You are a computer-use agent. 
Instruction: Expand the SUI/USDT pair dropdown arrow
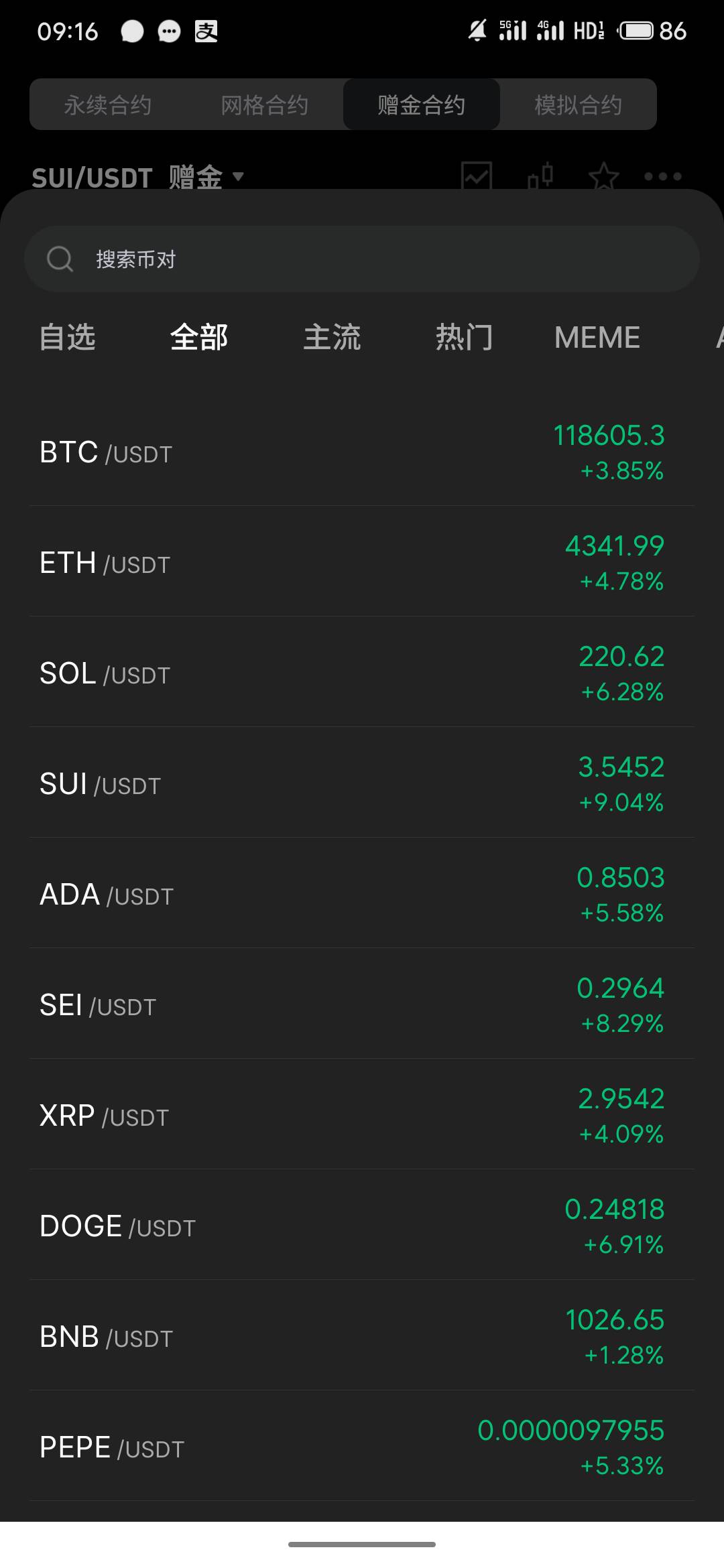(238, 177)
